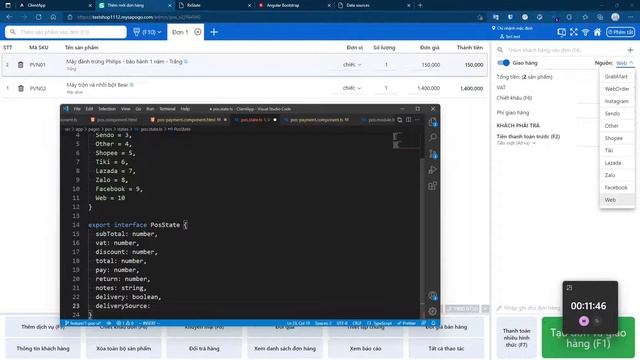640x360 pixels.
Task: Open VS Code File menu
Action: point(77,109)
